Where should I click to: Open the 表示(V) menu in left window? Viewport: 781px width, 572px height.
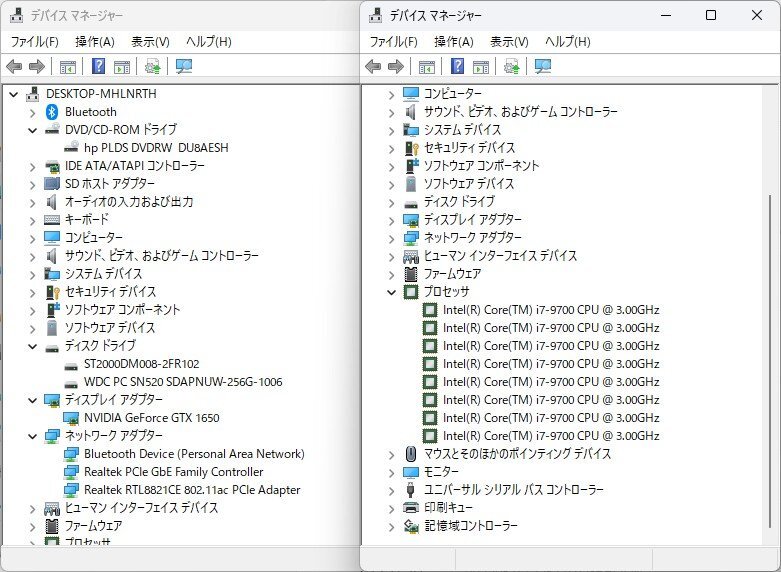tap(149, 42)
